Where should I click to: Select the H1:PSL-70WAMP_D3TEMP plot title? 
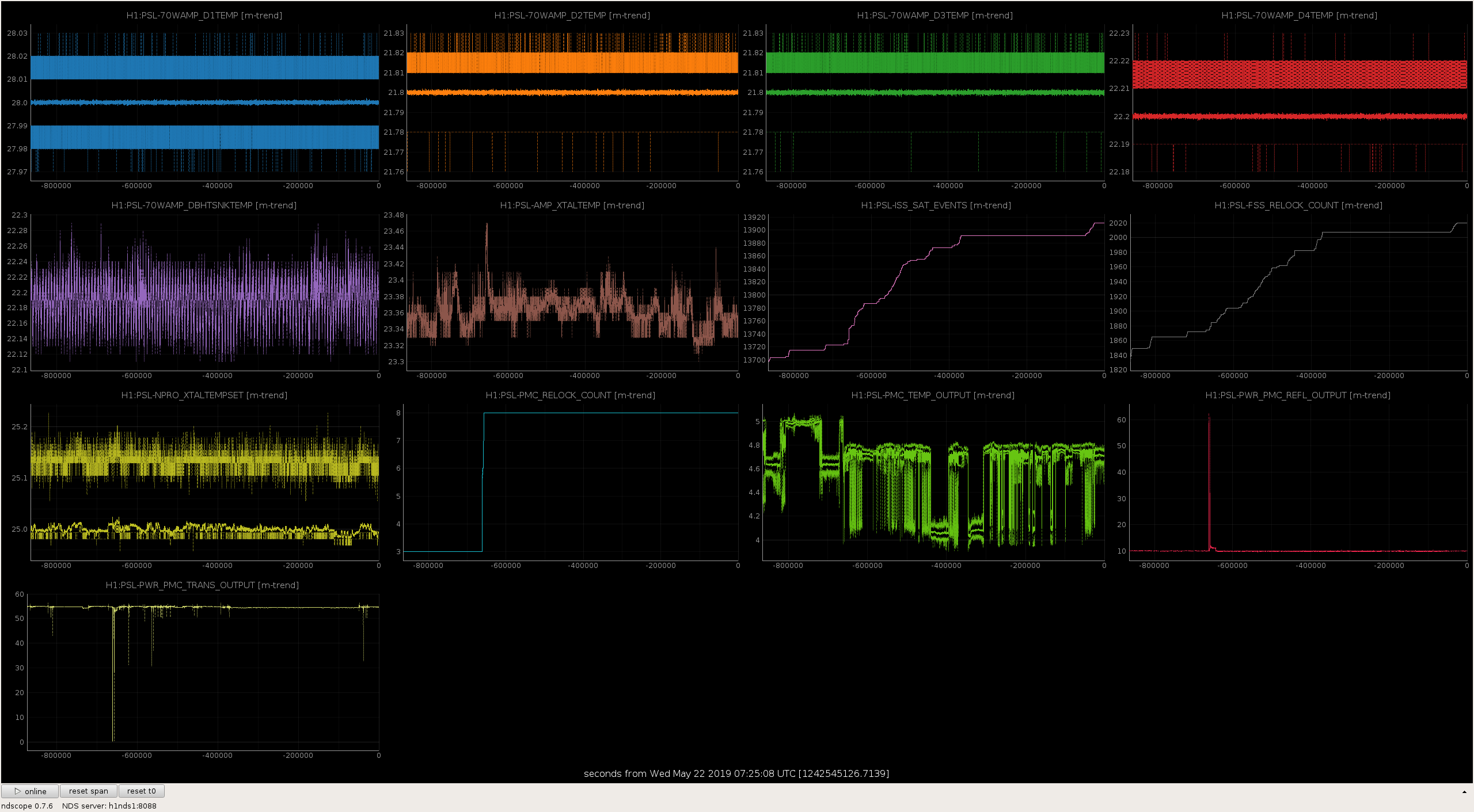pos(935,16)
